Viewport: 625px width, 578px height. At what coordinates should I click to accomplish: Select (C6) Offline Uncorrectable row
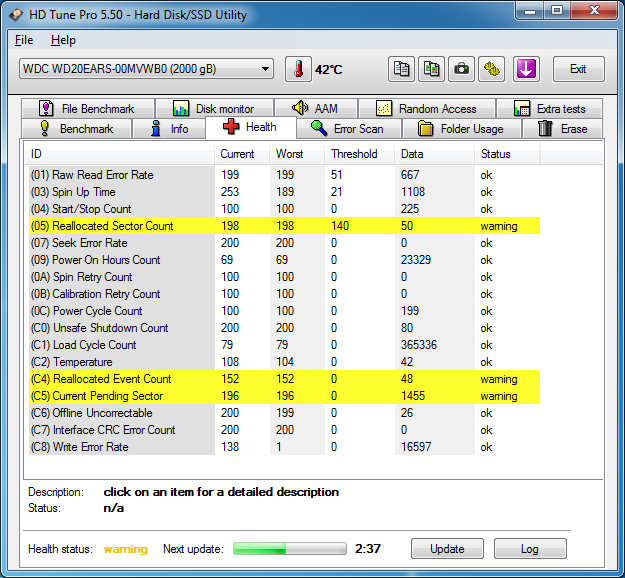point(285,413)
